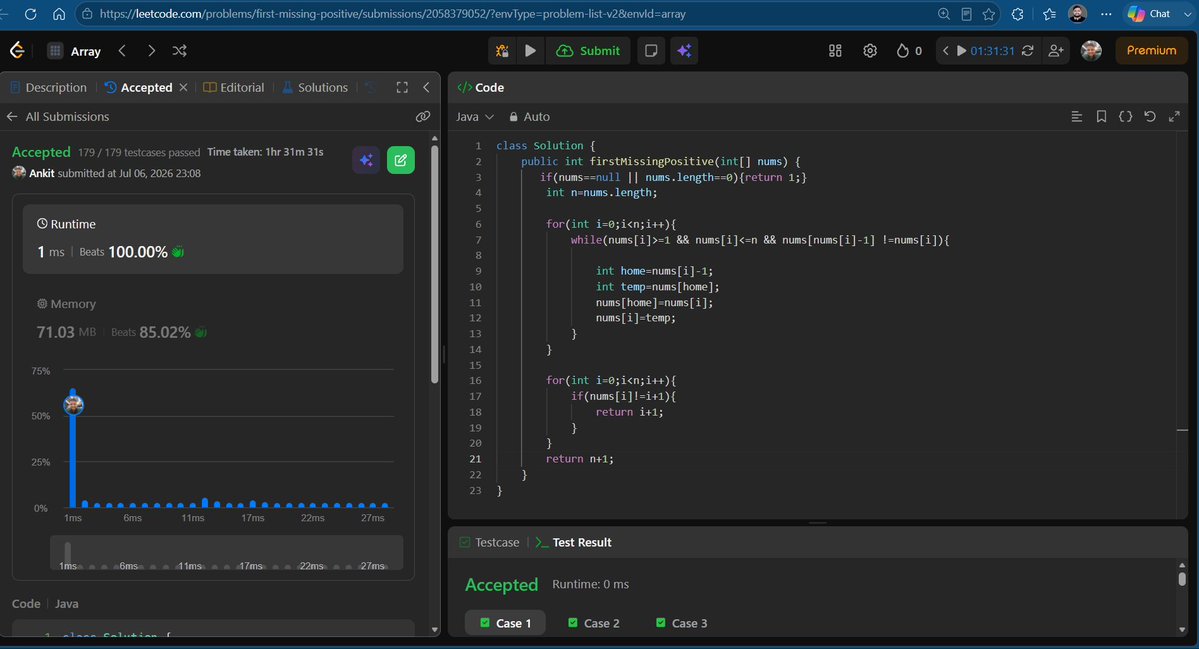Reset the timer refresh icon
The width and height of the screenshot is (1199, 649).
(1028, 50)
